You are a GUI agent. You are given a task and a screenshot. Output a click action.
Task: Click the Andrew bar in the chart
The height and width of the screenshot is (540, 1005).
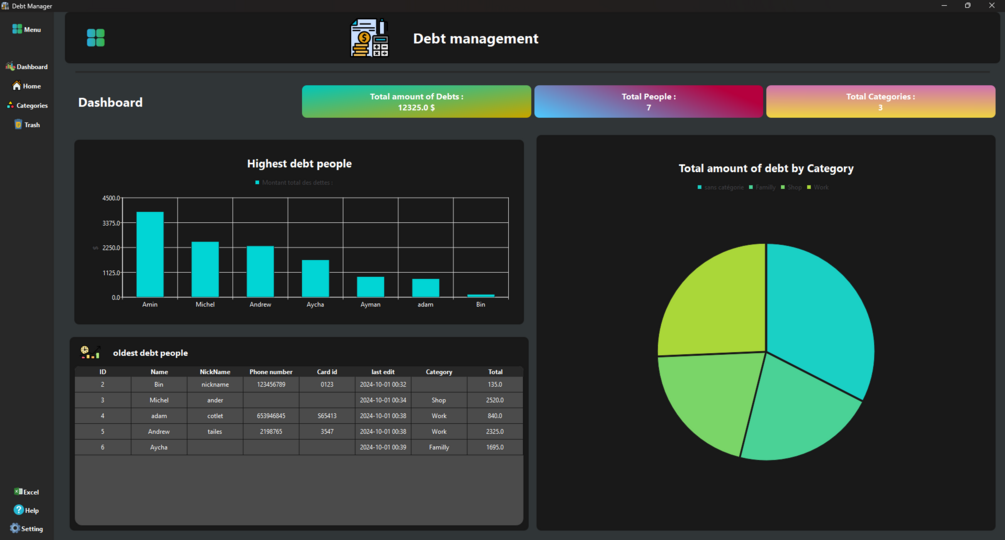pyautogui.click(x=260, y=272)
